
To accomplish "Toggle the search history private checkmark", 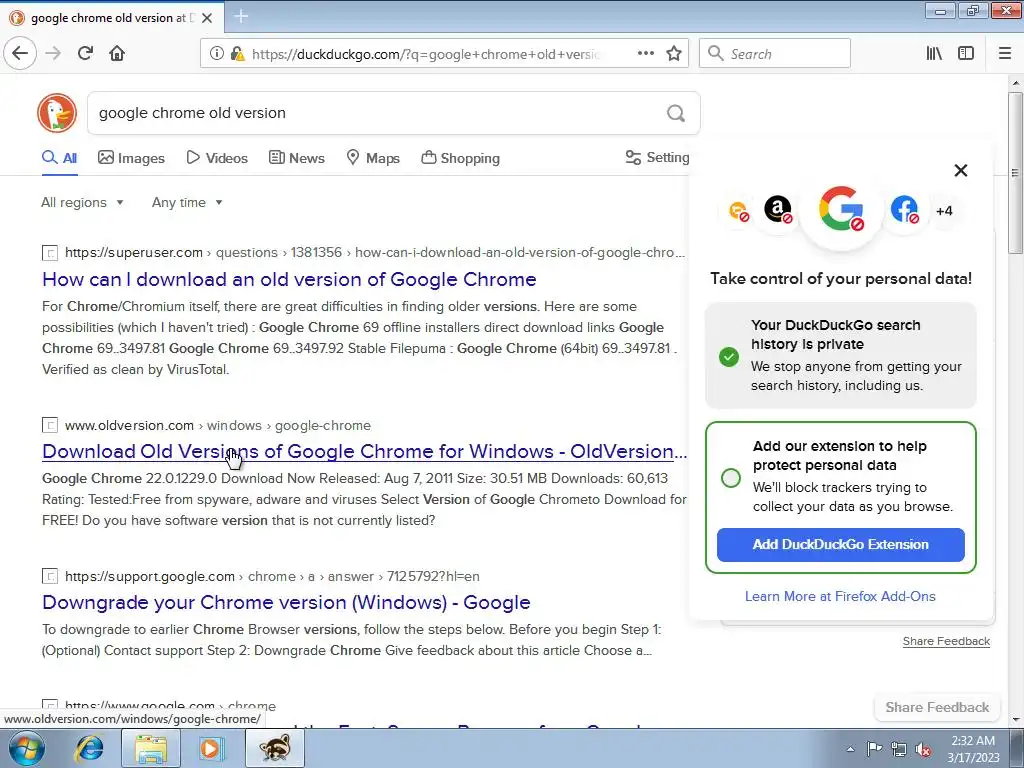I will pyautogui.click(x=729, y=357).
